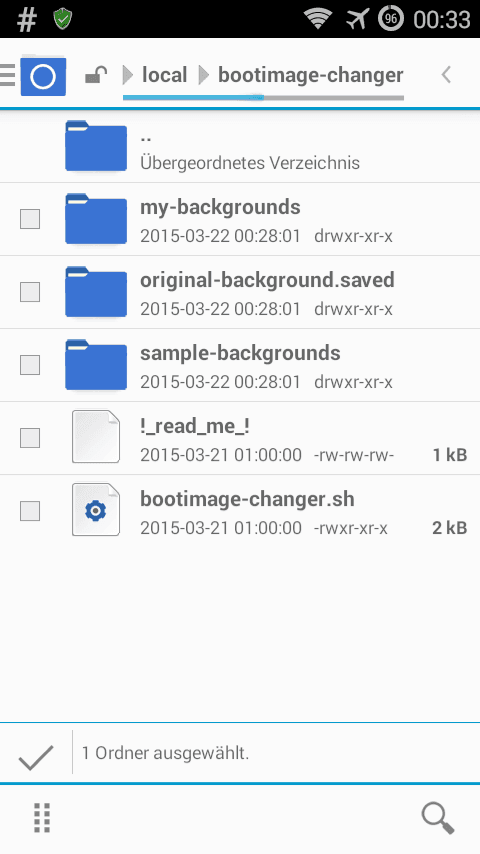Go to the local breadcrumb segment
This screenshot has width=480, height=854.
point(165,75)
